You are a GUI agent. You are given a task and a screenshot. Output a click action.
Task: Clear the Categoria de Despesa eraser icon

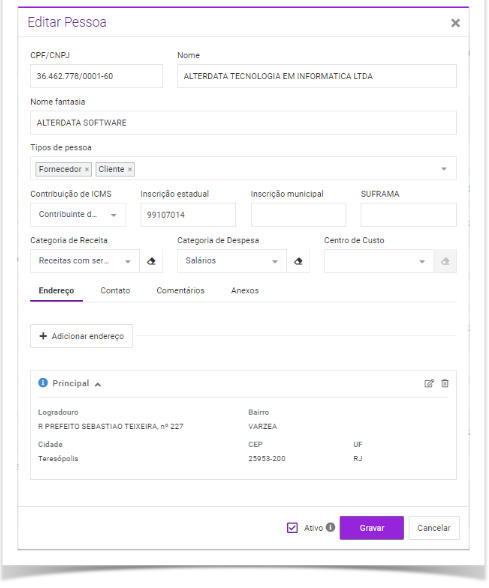click(x=298, y=261)
